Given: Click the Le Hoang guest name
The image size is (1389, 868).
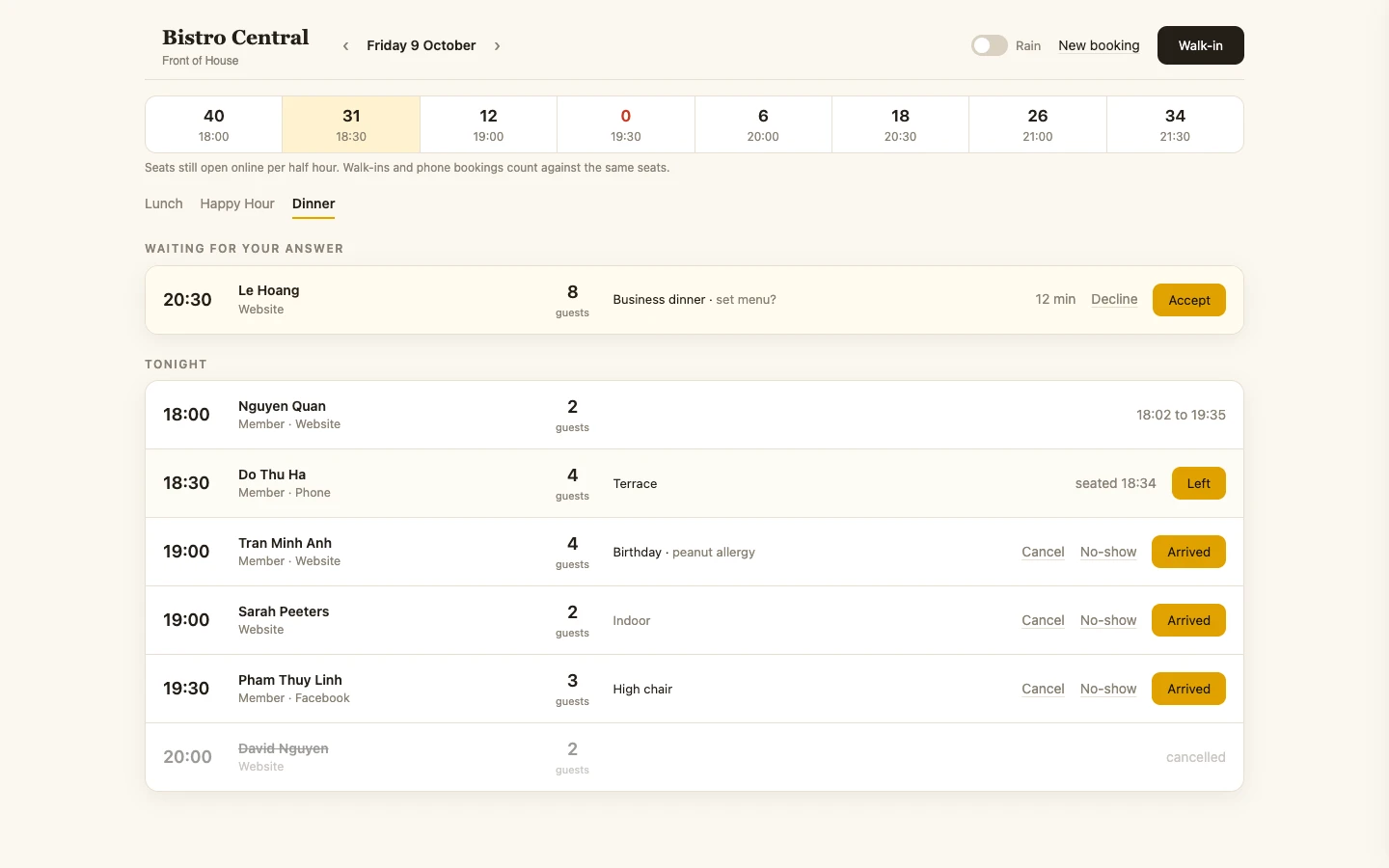Looking at the screenshot, I should tap(269, 290).
